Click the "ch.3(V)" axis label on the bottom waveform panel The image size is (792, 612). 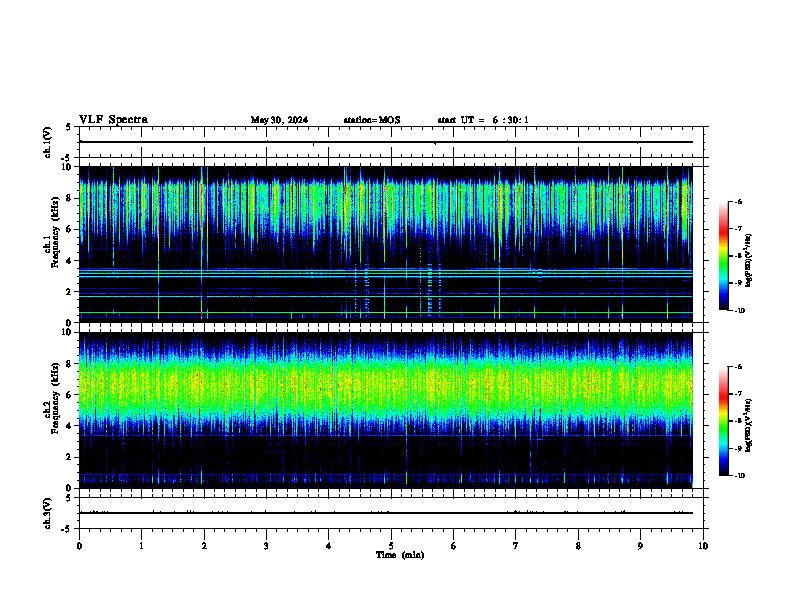coord(48,514)
